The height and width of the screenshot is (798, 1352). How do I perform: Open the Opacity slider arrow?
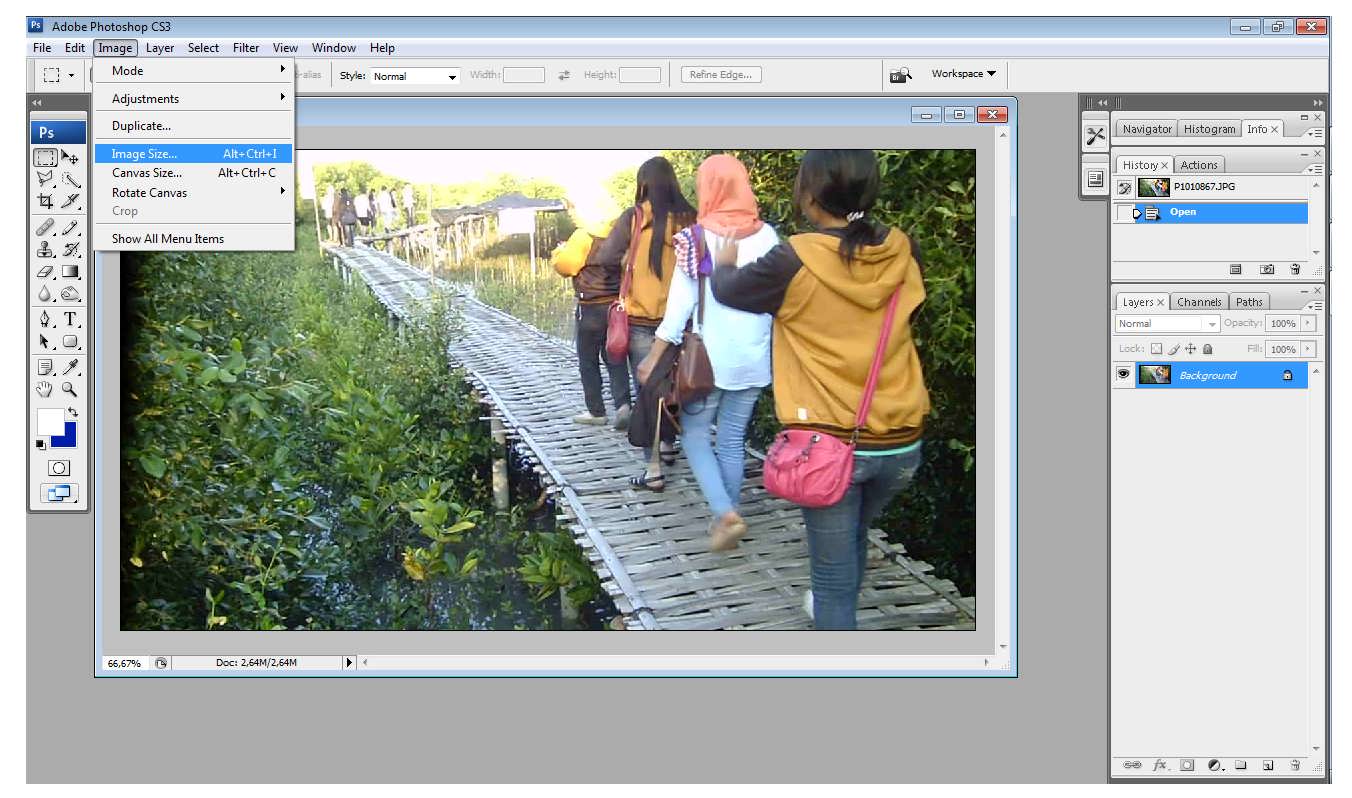tap(1308, 323)
